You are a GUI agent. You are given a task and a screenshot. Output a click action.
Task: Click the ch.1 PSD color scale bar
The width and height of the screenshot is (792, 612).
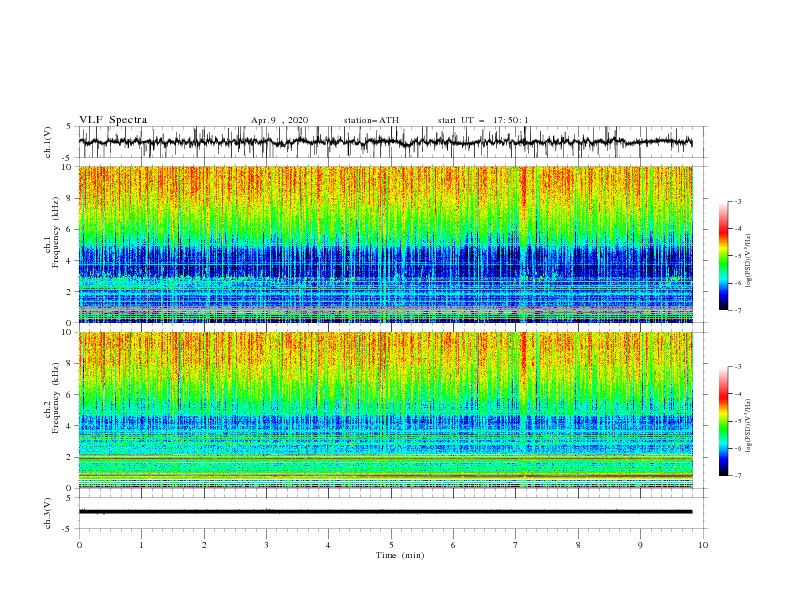(x=724, y=256)
